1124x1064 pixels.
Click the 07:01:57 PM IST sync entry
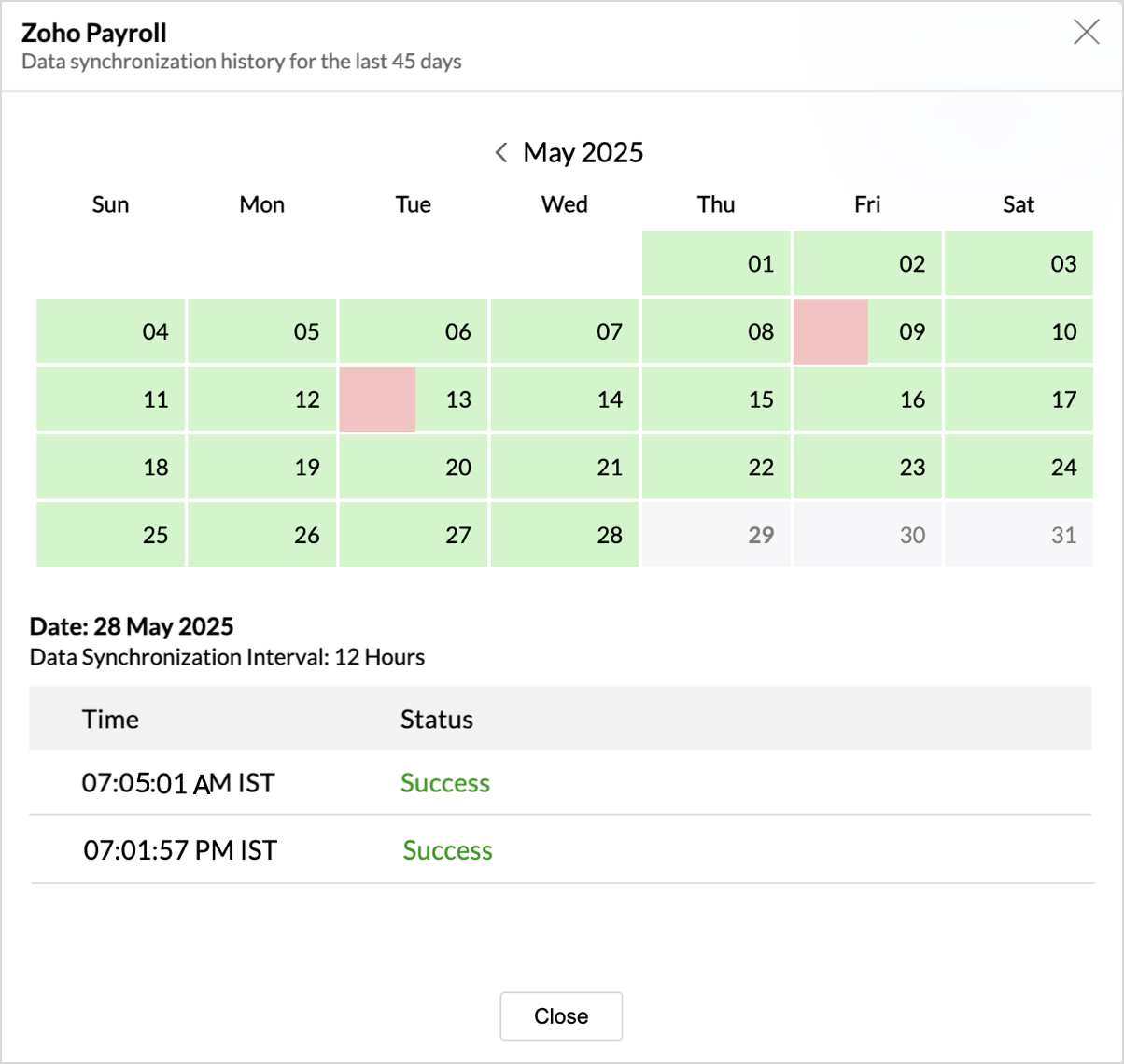click(x=180, y=850)
